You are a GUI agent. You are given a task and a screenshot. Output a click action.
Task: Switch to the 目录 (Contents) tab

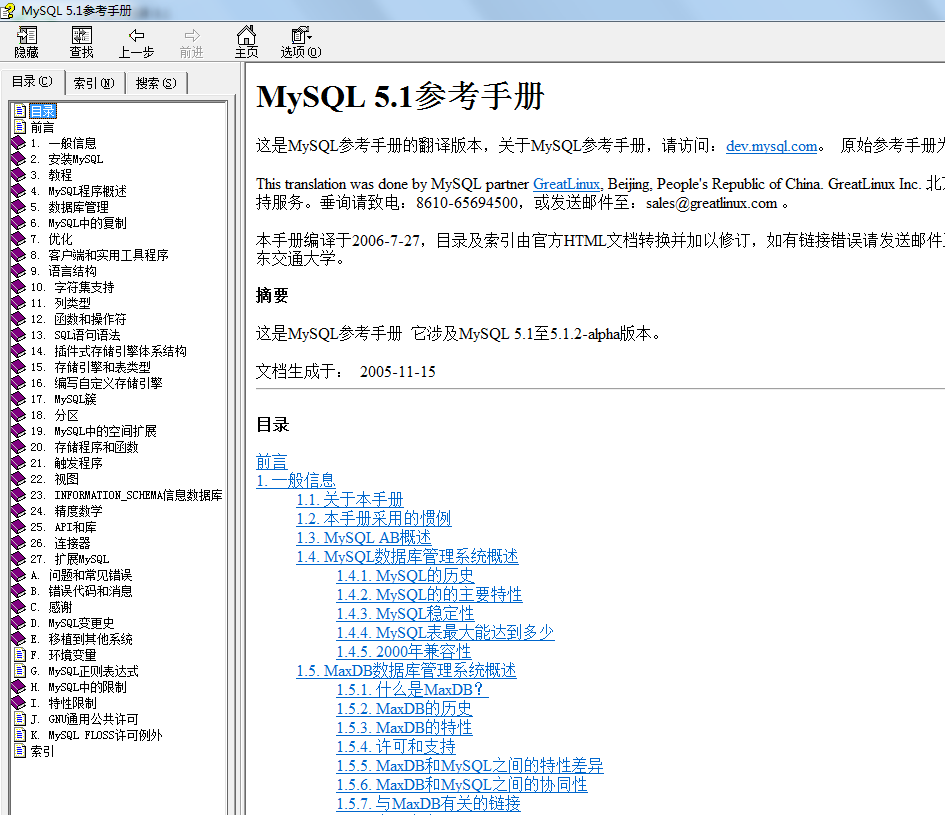(33, 81)
